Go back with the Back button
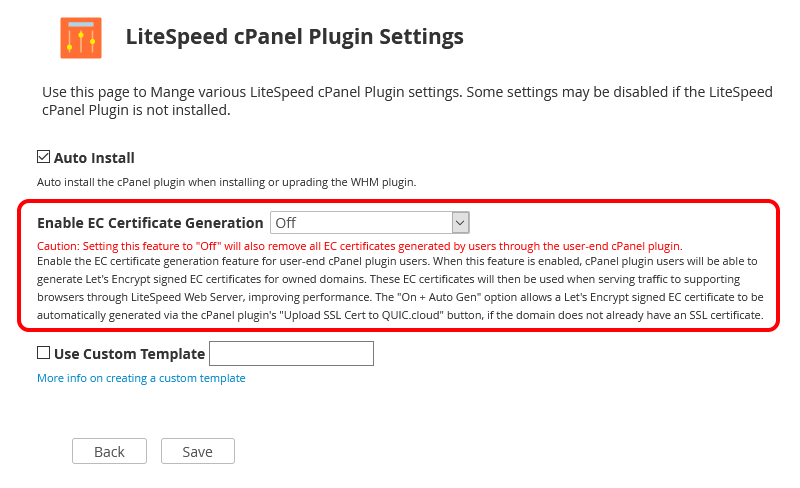This screenshot has width=800, height=488. [x=109, y=451]
